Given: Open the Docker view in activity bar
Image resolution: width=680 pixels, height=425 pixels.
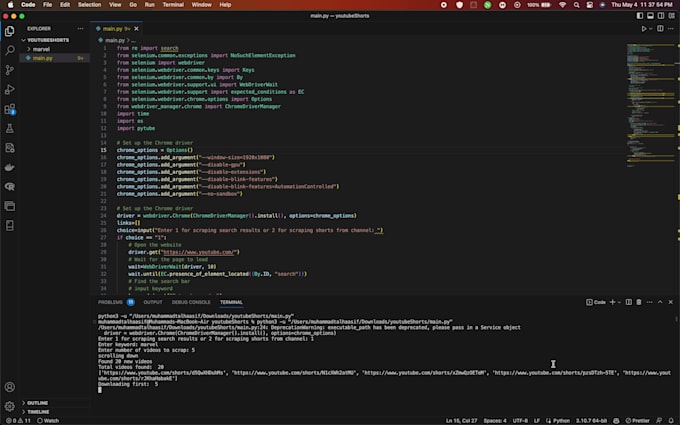Looking at the screenshot, I should [10, 167].
